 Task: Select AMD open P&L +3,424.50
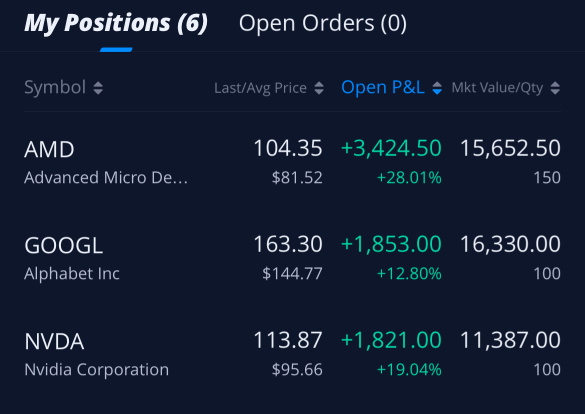(391, 148)
